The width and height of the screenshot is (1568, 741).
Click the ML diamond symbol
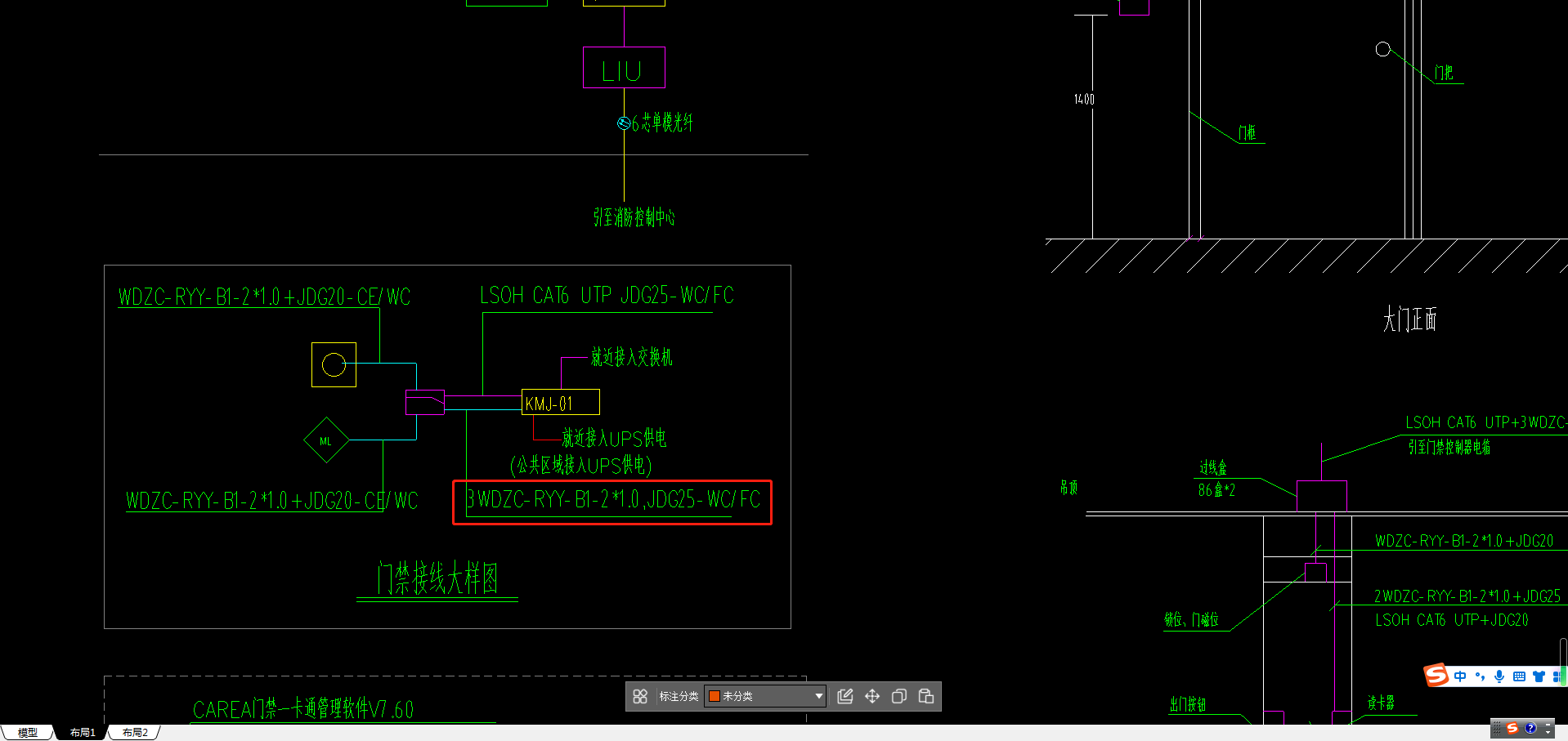click(326, 440)
